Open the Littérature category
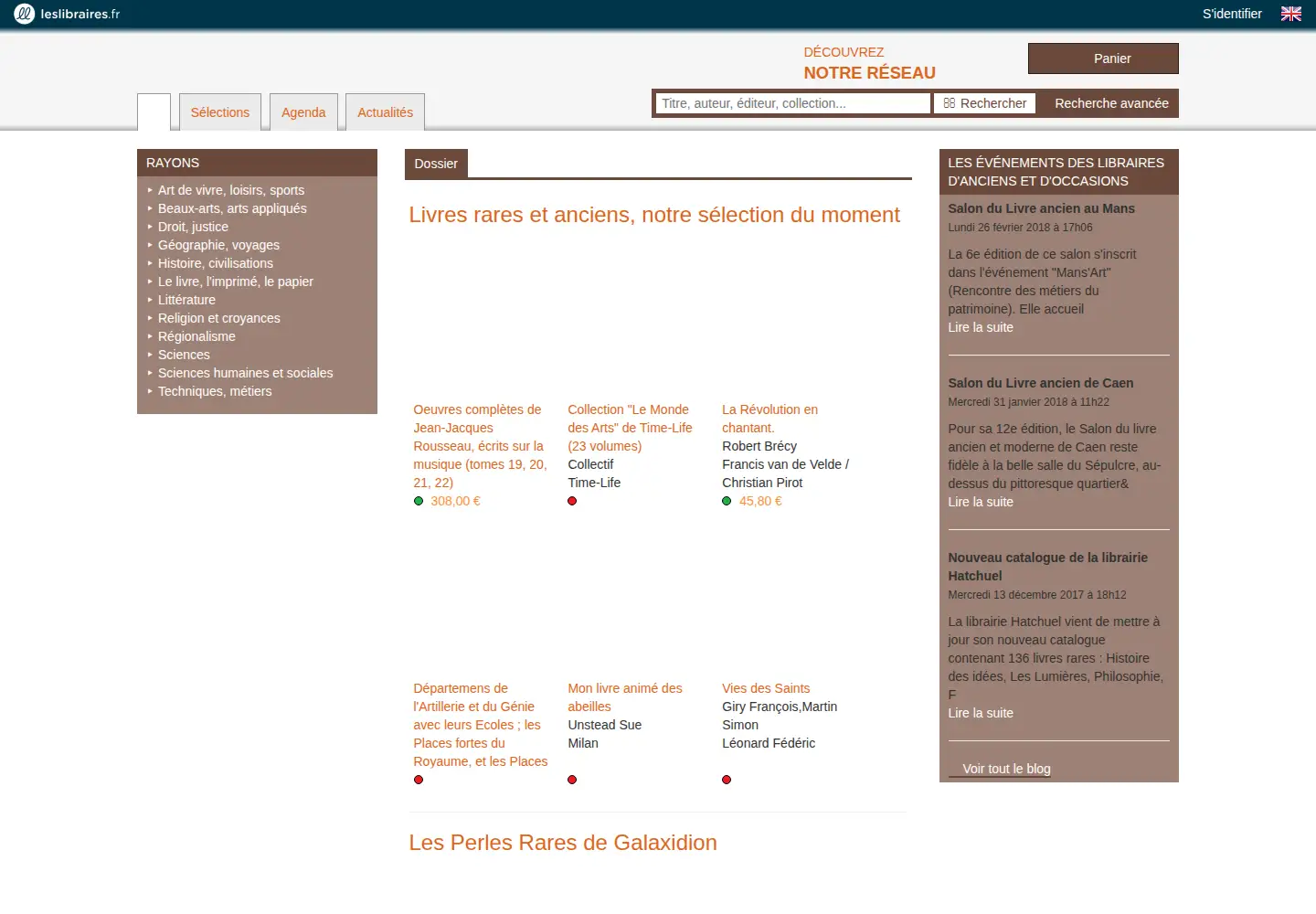Image resolution: width=1316 pixels, height=914 pixels. [186, 300]
